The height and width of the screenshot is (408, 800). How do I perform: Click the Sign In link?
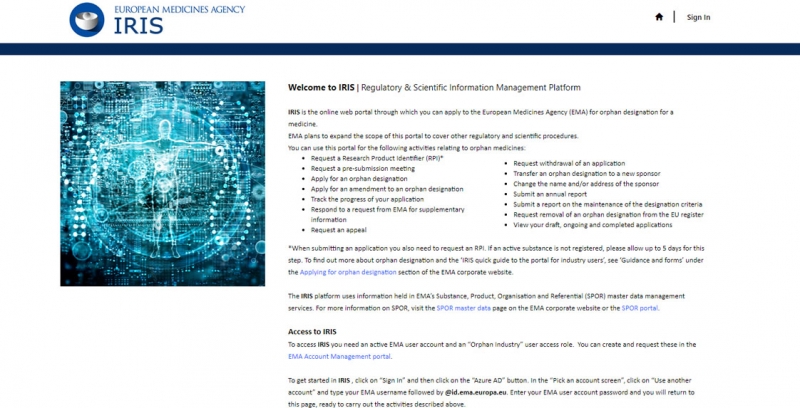click(x=698, y=17)
